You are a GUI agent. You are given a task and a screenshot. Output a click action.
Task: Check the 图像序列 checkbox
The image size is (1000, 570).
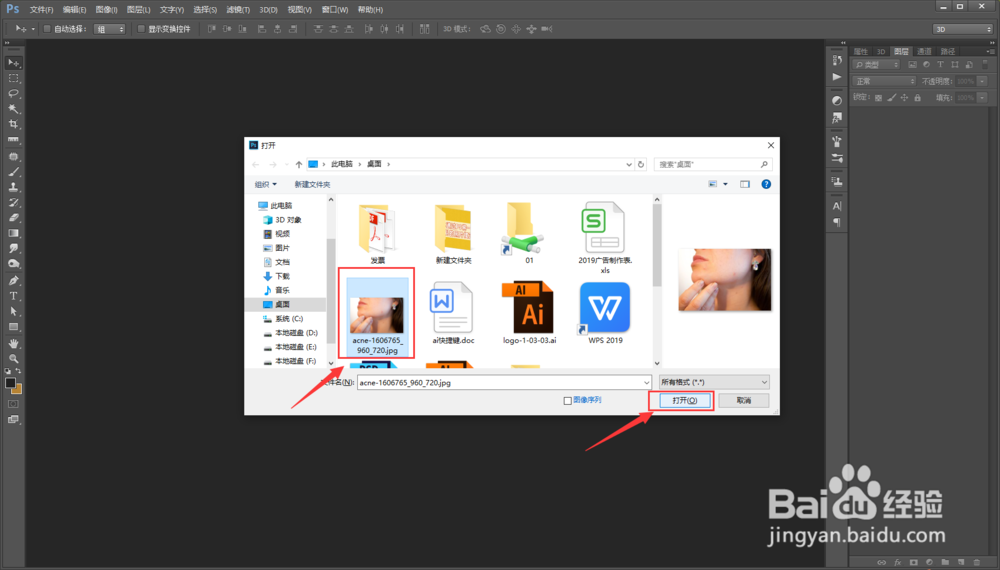tap(568, 400)
